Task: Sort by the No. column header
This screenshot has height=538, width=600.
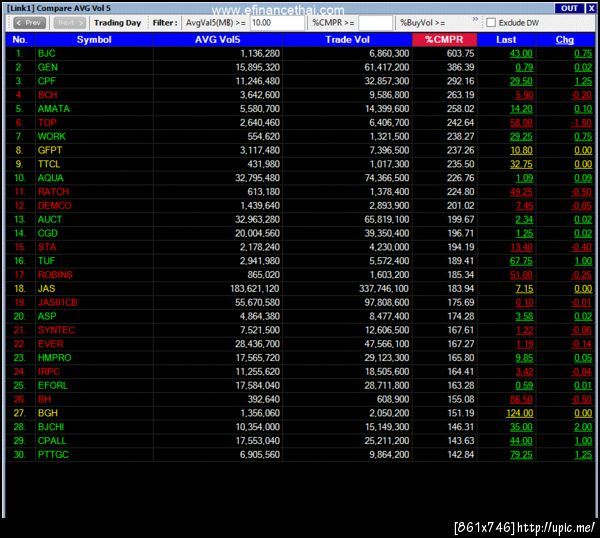Action: point(20,40)
